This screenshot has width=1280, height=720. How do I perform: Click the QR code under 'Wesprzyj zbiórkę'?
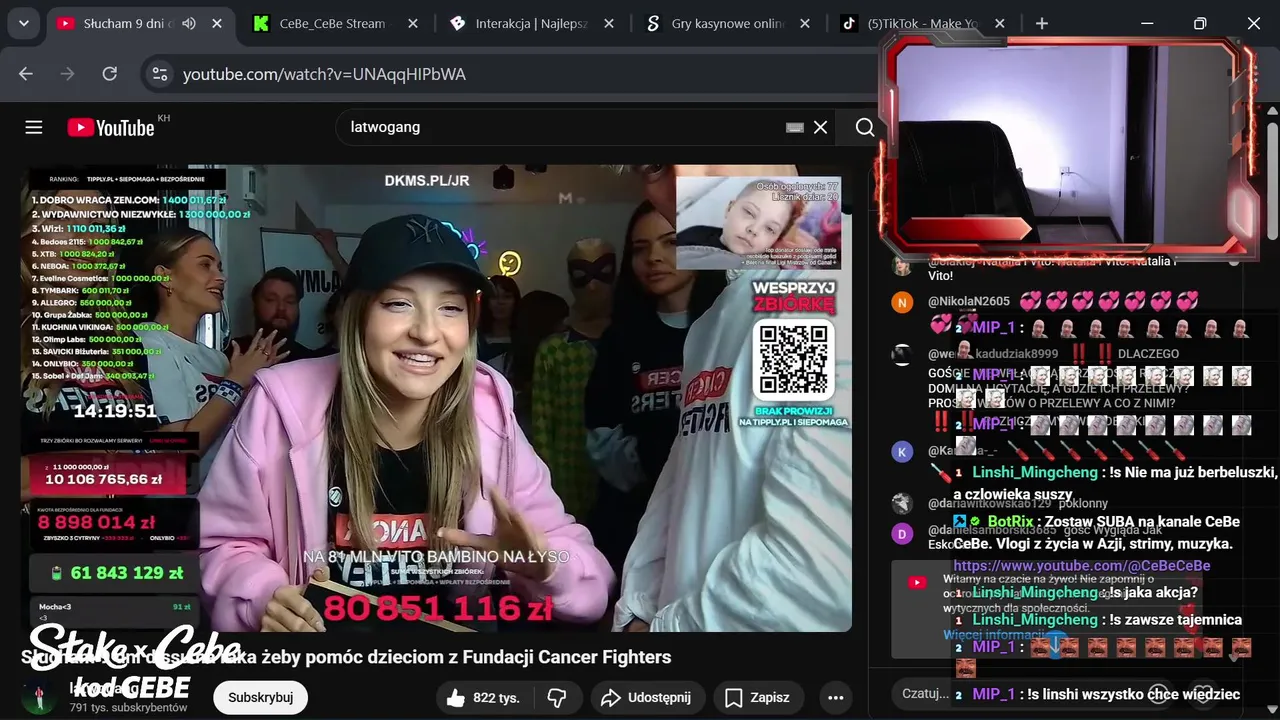point(794,358)
